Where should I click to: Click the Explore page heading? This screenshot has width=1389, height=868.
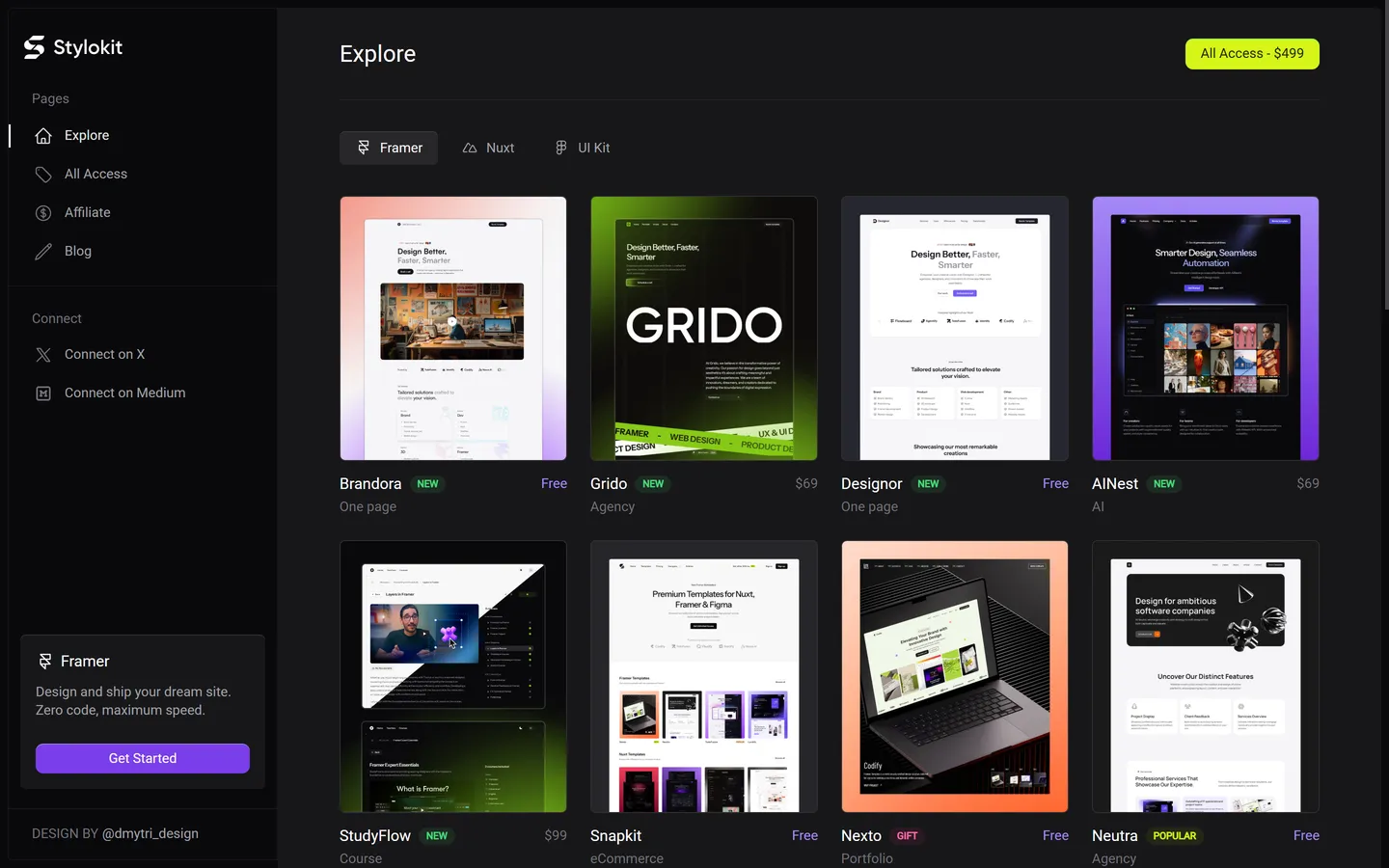(378, 54)
